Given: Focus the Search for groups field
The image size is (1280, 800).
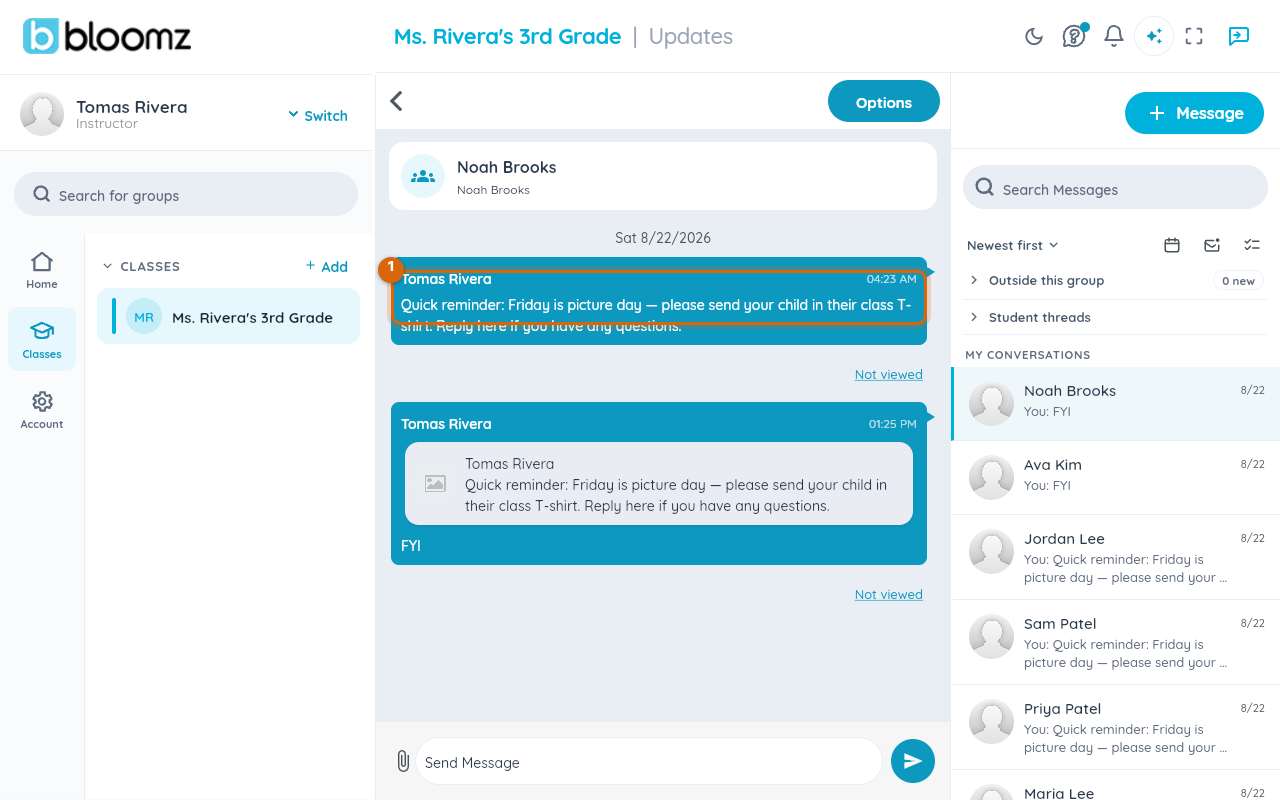Looking at the screenshot, I should (186, 194).
